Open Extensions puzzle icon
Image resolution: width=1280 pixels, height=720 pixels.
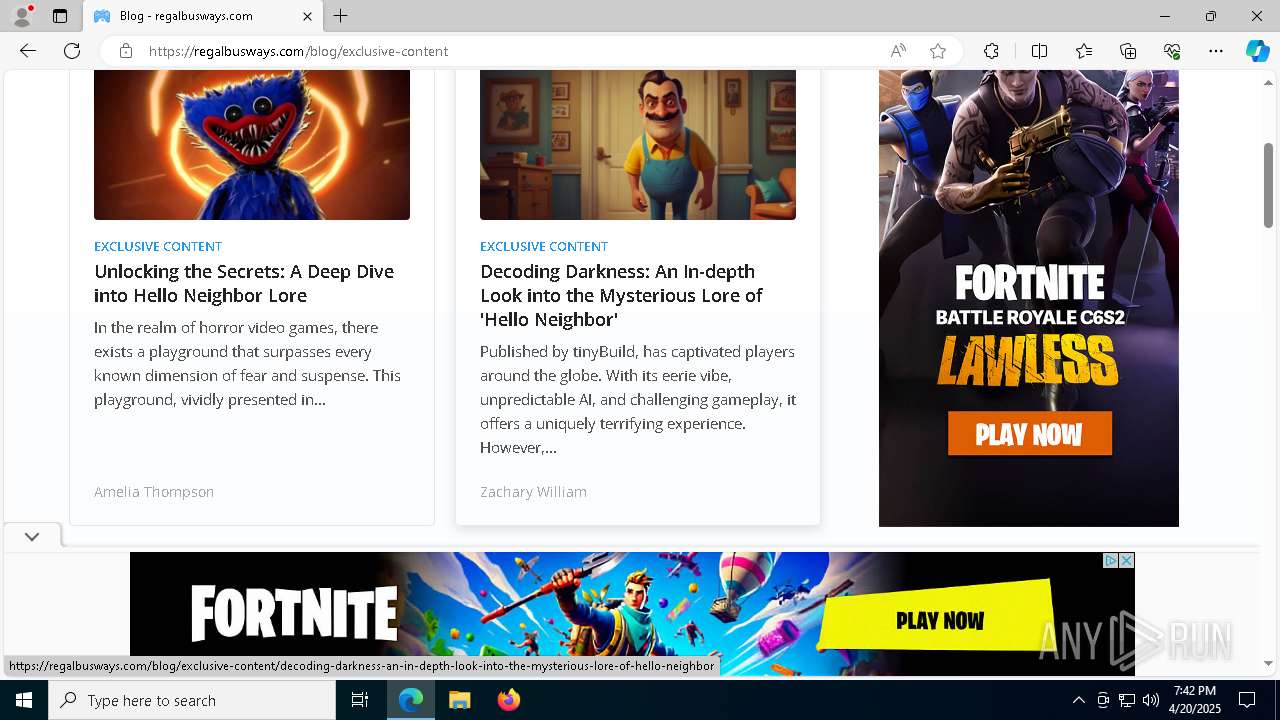point(991,51)
